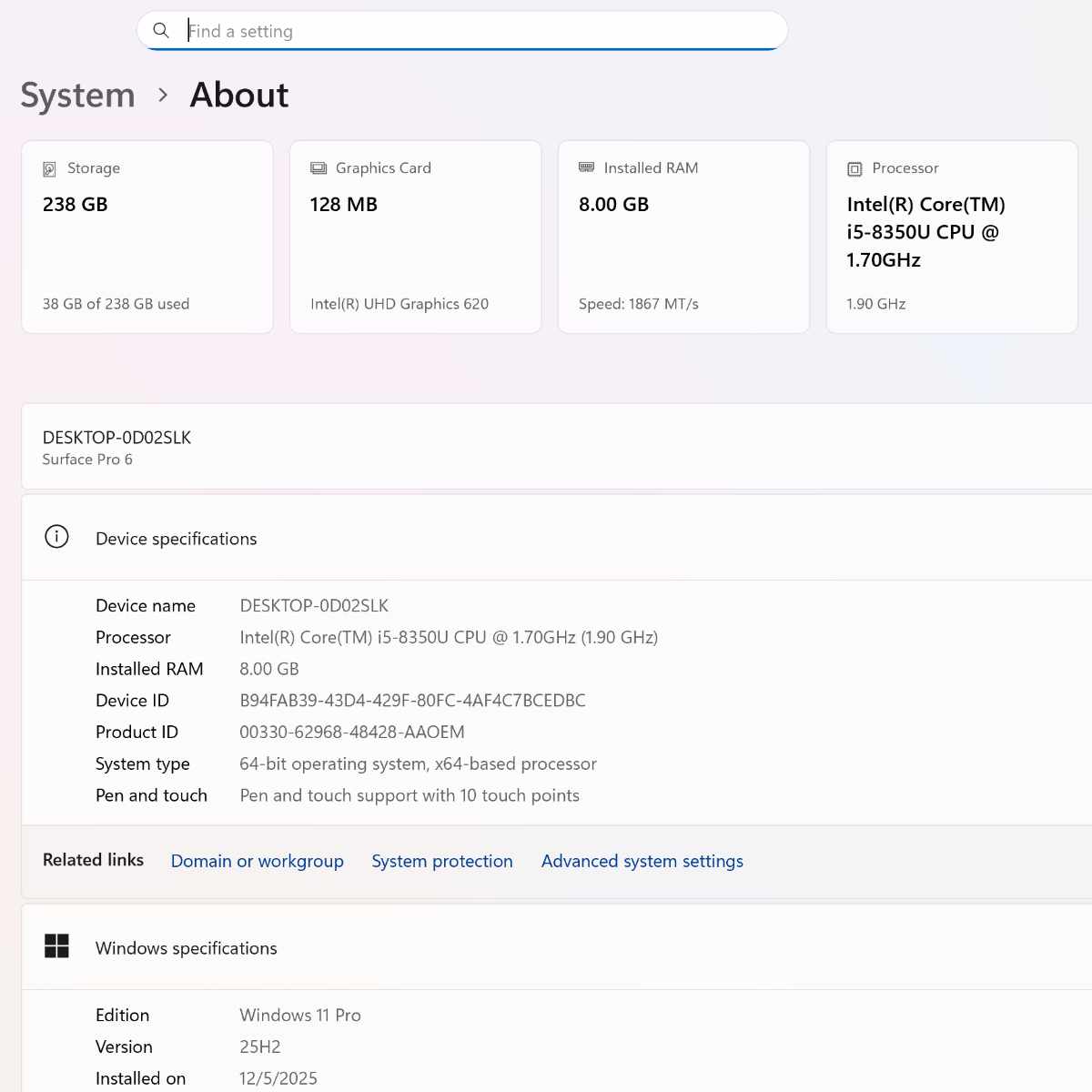This screenshot has height=1092, width=1092.
Task: Click the 'Product ID' label
Action: pos(136,732)
